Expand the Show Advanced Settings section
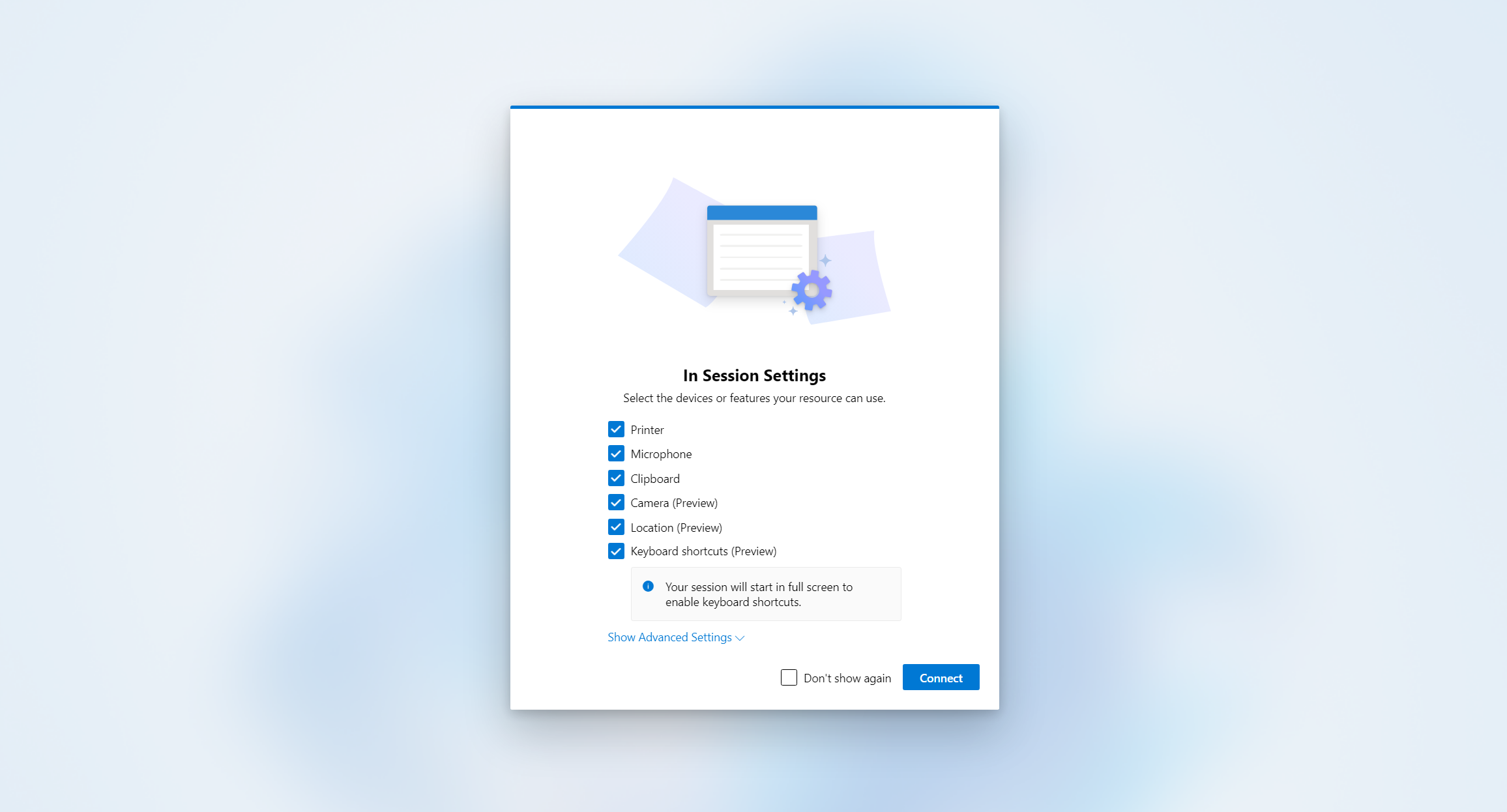 pyautogui.click(x=675, y=637)
